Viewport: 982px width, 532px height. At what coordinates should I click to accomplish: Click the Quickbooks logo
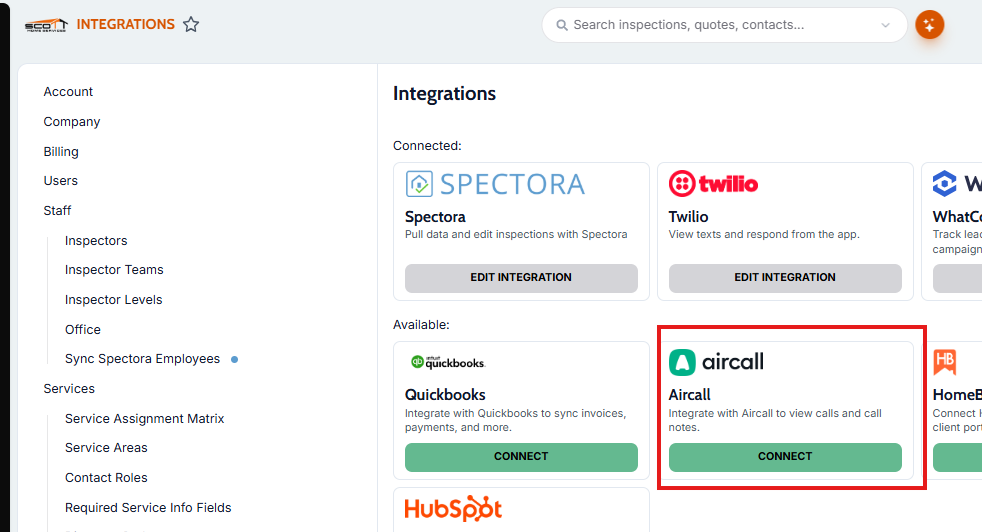pyautogui.click(x=448, y=362)
